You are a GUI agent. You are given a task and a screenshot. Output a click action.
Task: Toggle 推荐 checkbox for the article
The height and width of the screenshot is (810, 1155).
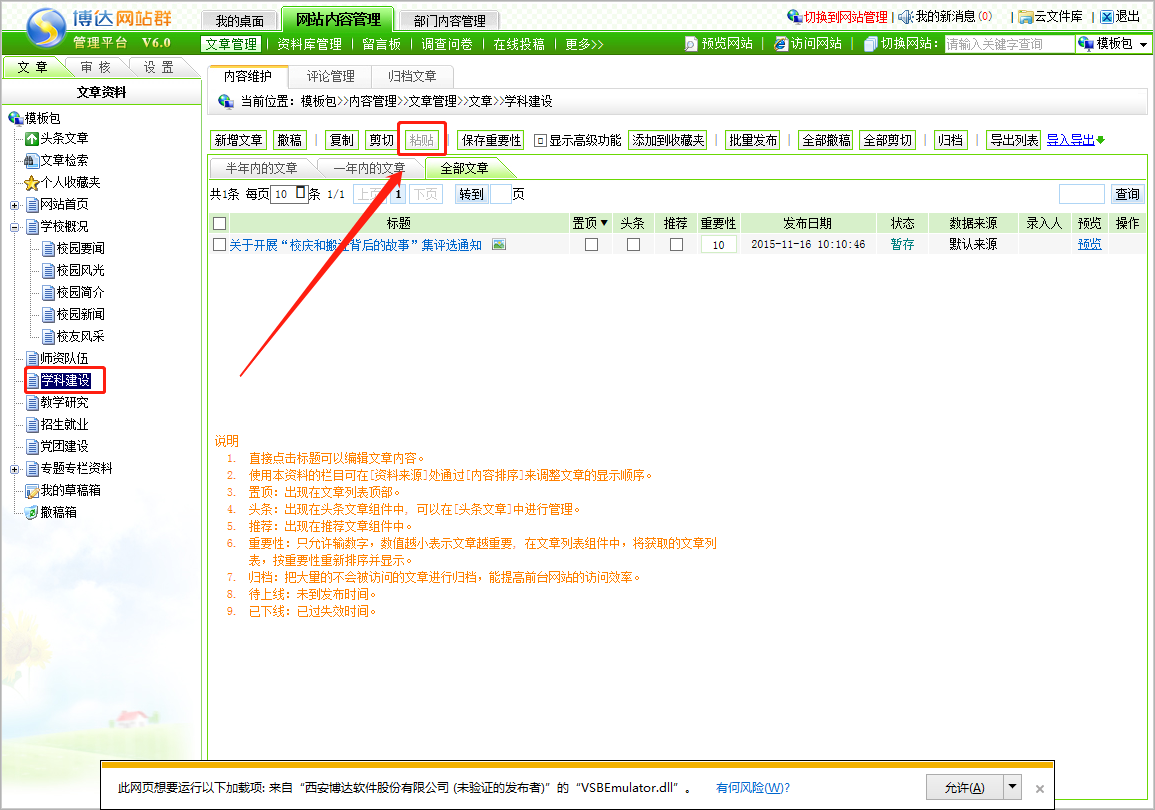676,244
